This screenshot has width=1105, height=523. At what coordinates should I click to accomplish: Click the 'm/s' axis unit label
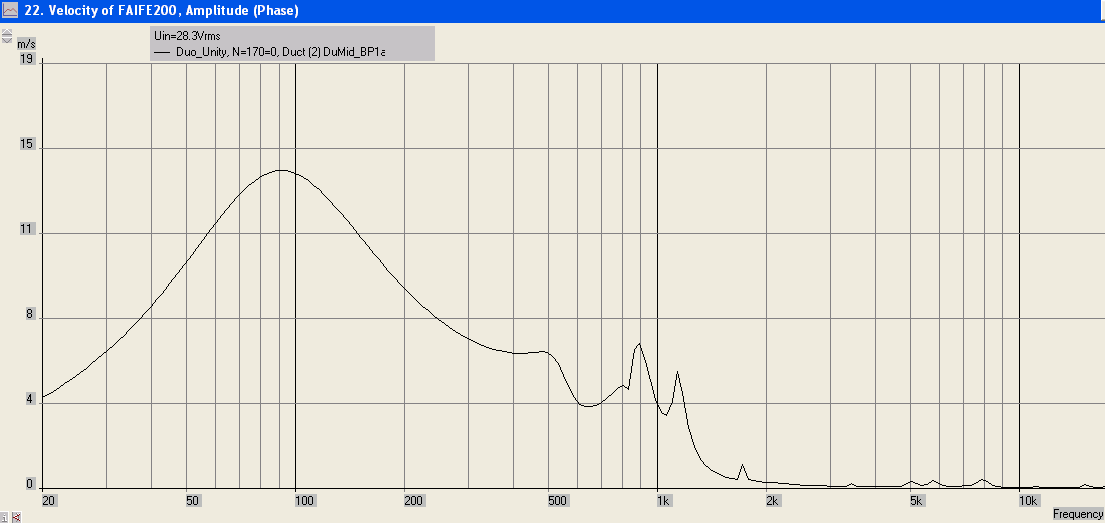[26, 44]
